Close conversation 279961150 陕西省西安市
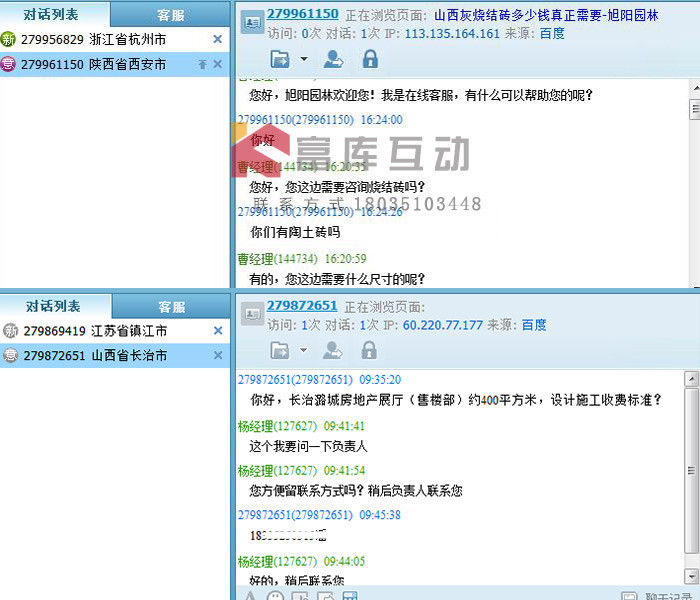 tap(217, 64)
